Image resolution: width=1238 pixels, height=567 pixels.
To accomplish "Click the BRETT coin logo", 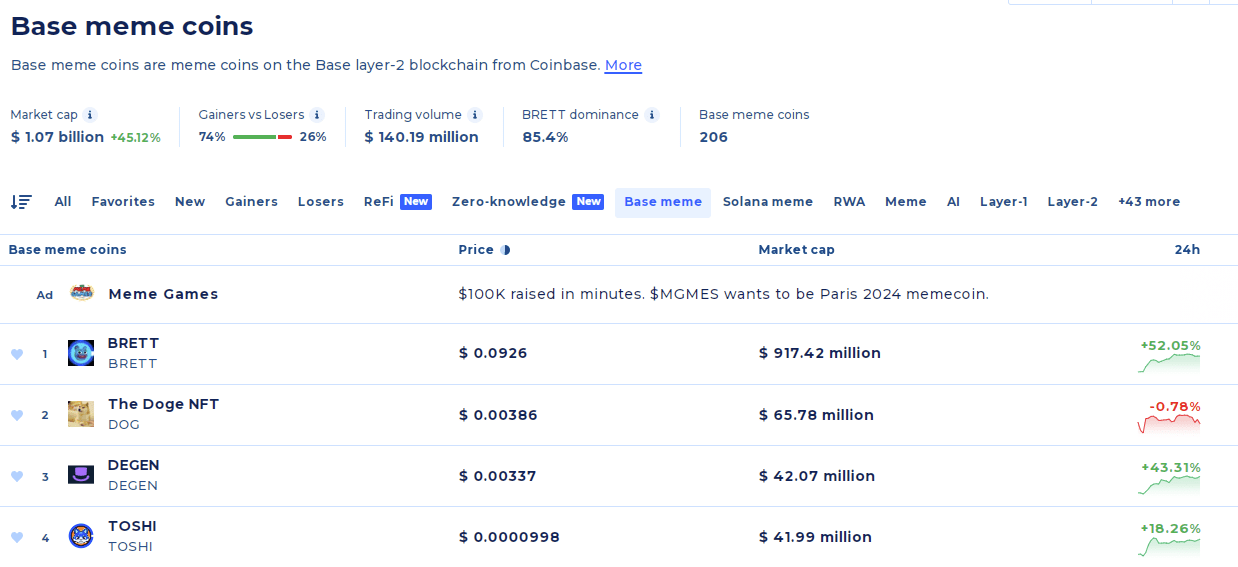I will point(81,353).
